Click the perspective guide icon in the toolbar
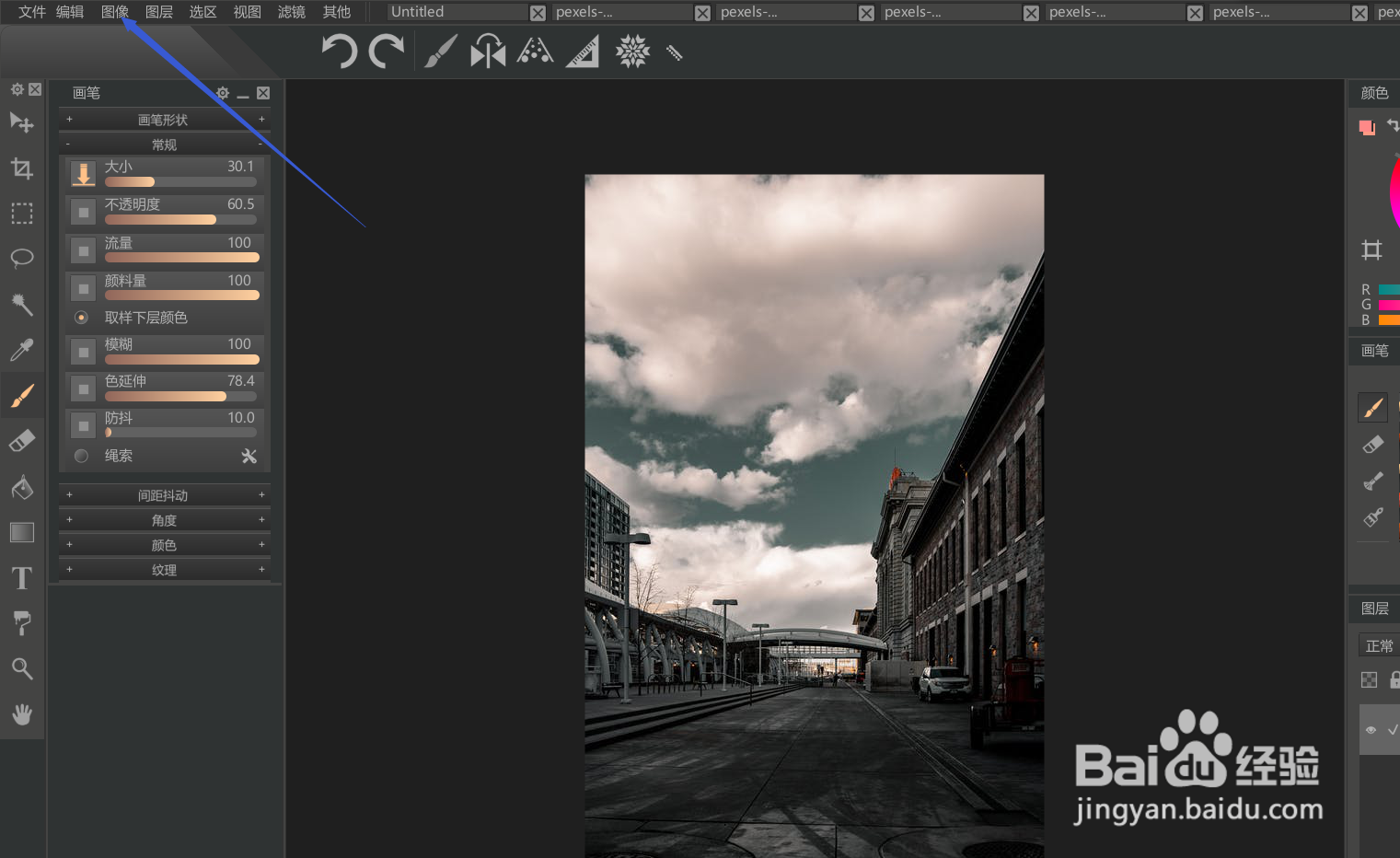This screenshot has width=1400, height=858. pos(535,51)
